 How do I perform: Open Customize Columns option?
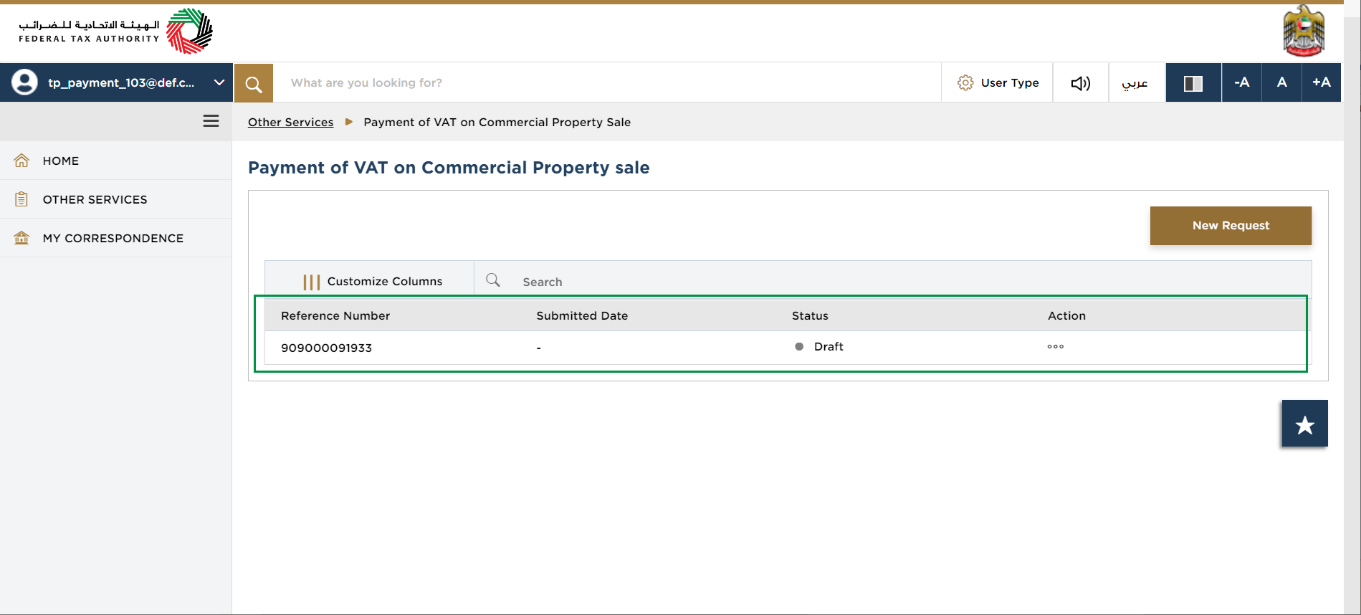[x=373, y=282]
